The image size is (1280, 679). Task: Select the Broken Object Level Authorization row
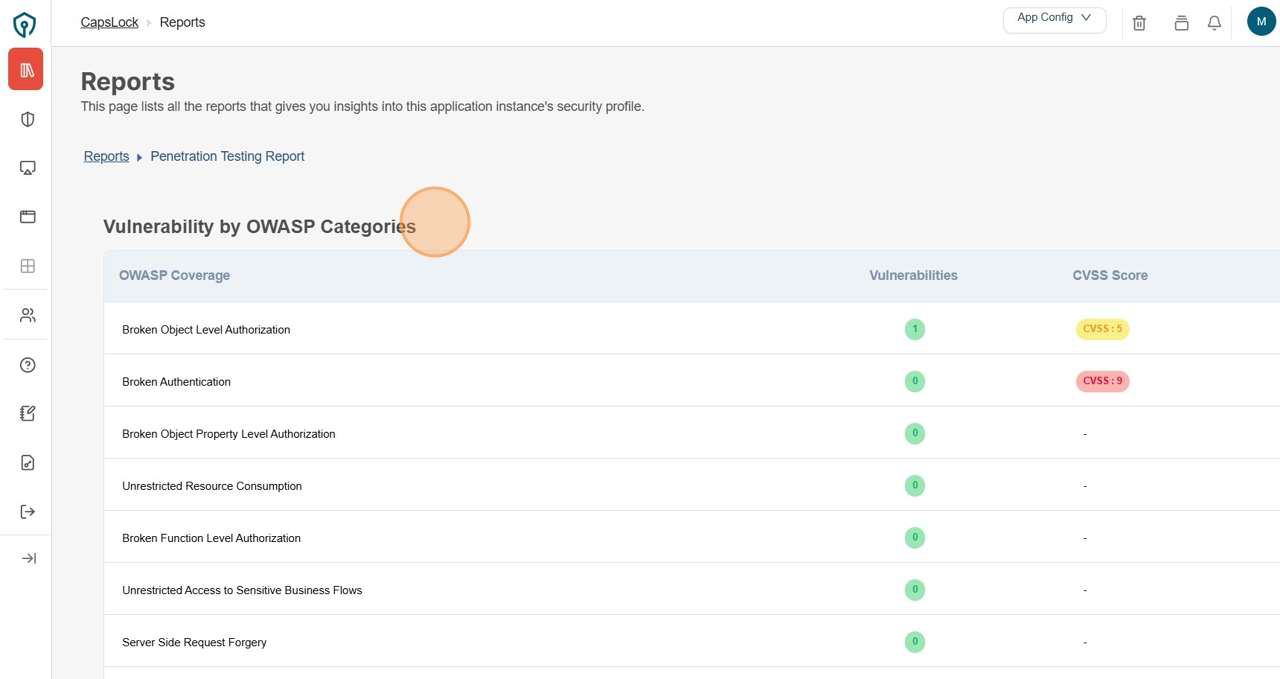pyautogui.click(x=206, y=329)
